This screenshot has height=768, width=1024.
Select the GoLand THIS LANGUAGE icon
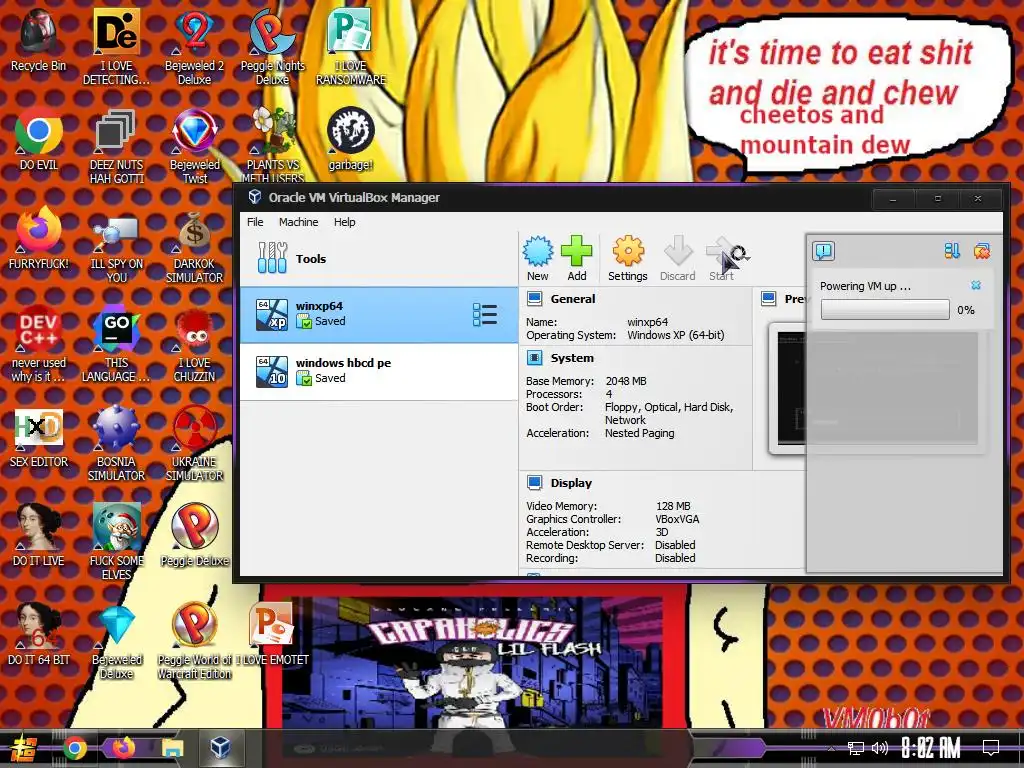pyautogui.click(x=116, y=344)
